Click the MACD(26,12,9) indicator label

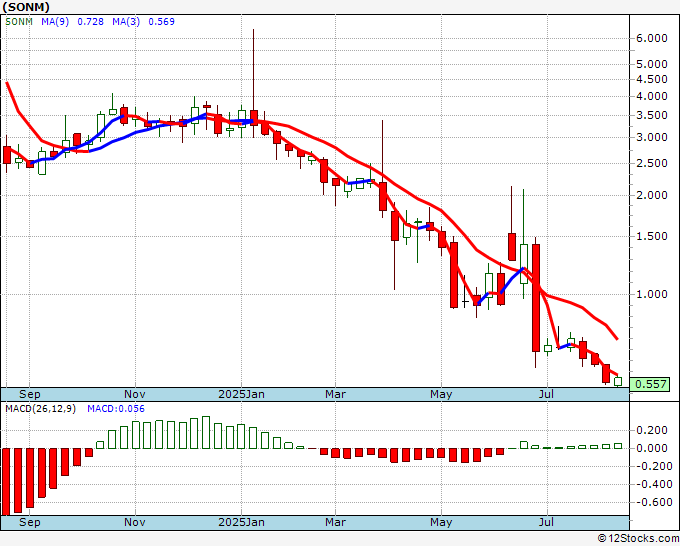click(x=40, y=409)
